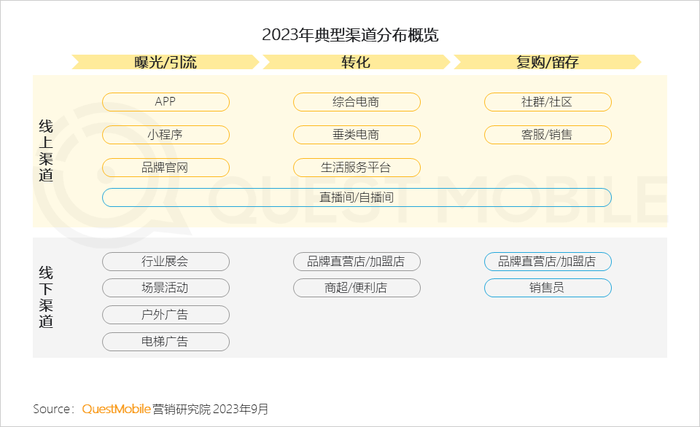The height and width of the screenshot is (427, 700).
Task: Choose the 生活服务平台 pill
Action: 357,167
